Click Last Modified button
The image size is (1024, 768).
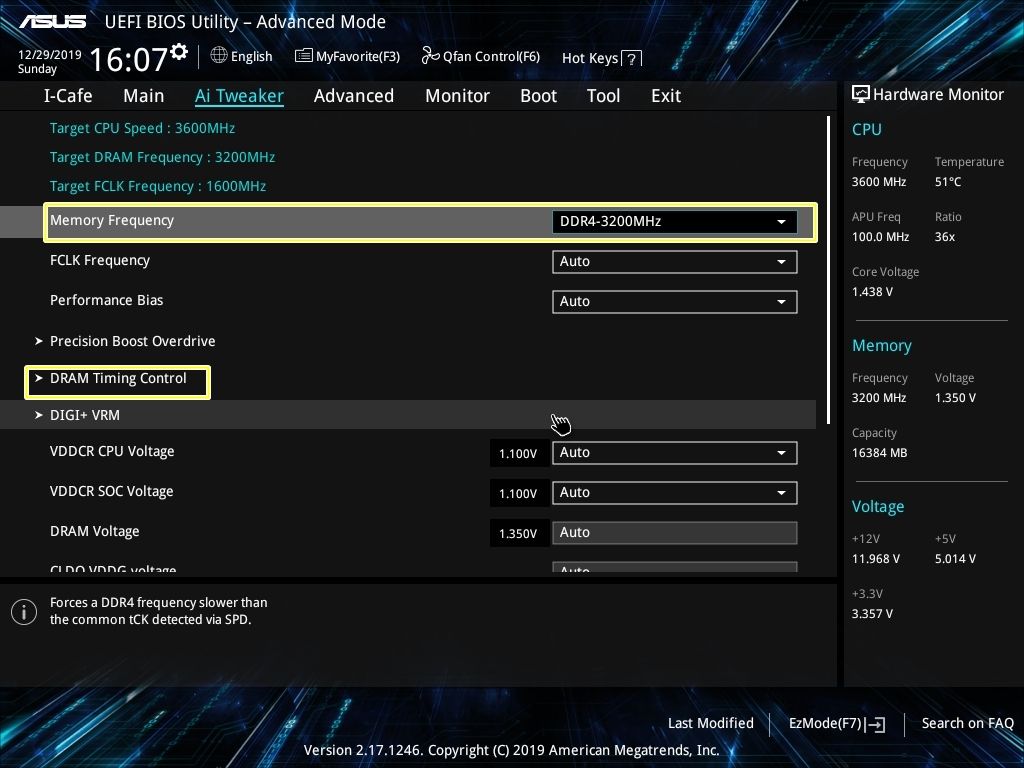pos(711,723)
